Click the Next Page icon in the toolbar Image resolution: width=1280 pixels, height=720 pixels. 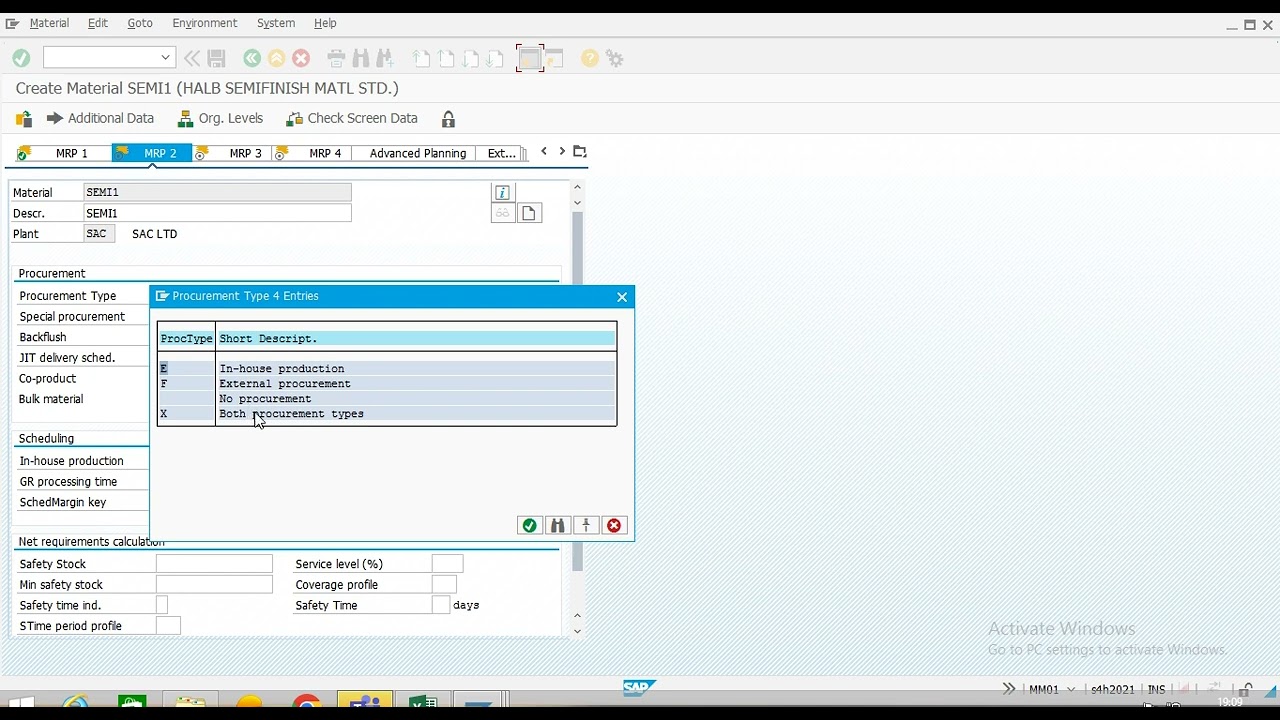(x=470, y=59)
